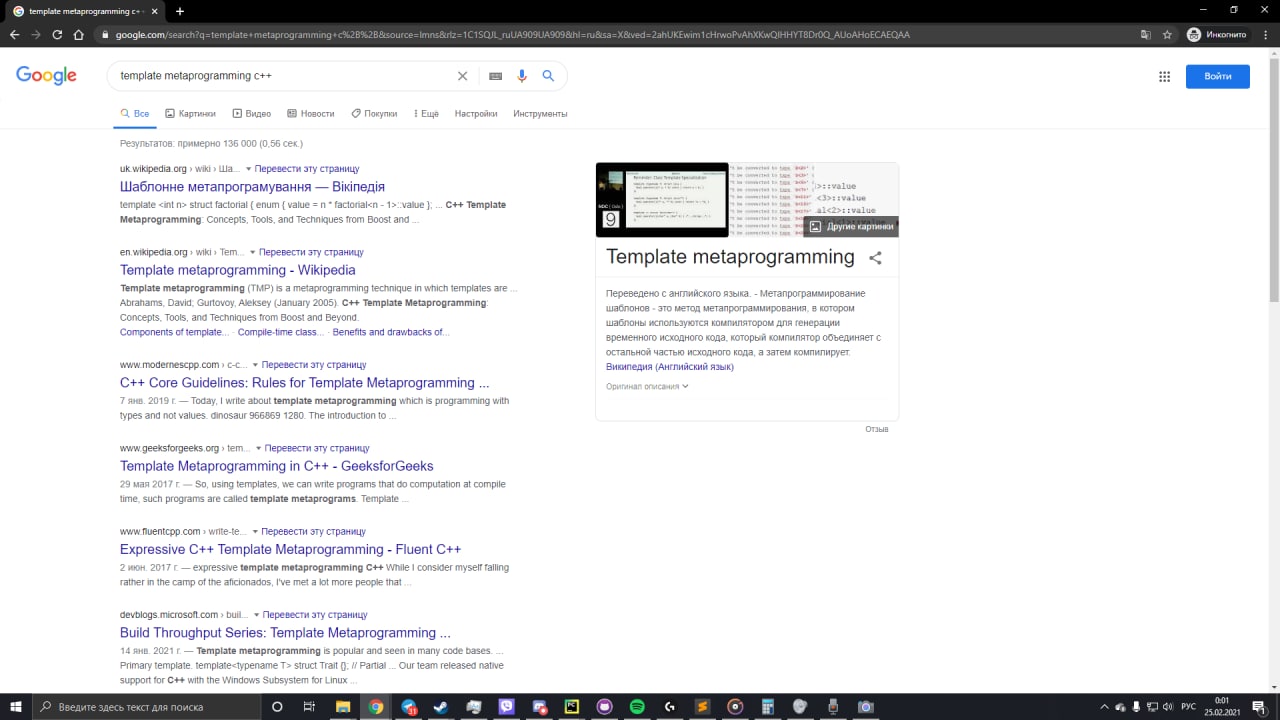Close the 'template metaprogramming c++' tab

[x=152, y=11]
